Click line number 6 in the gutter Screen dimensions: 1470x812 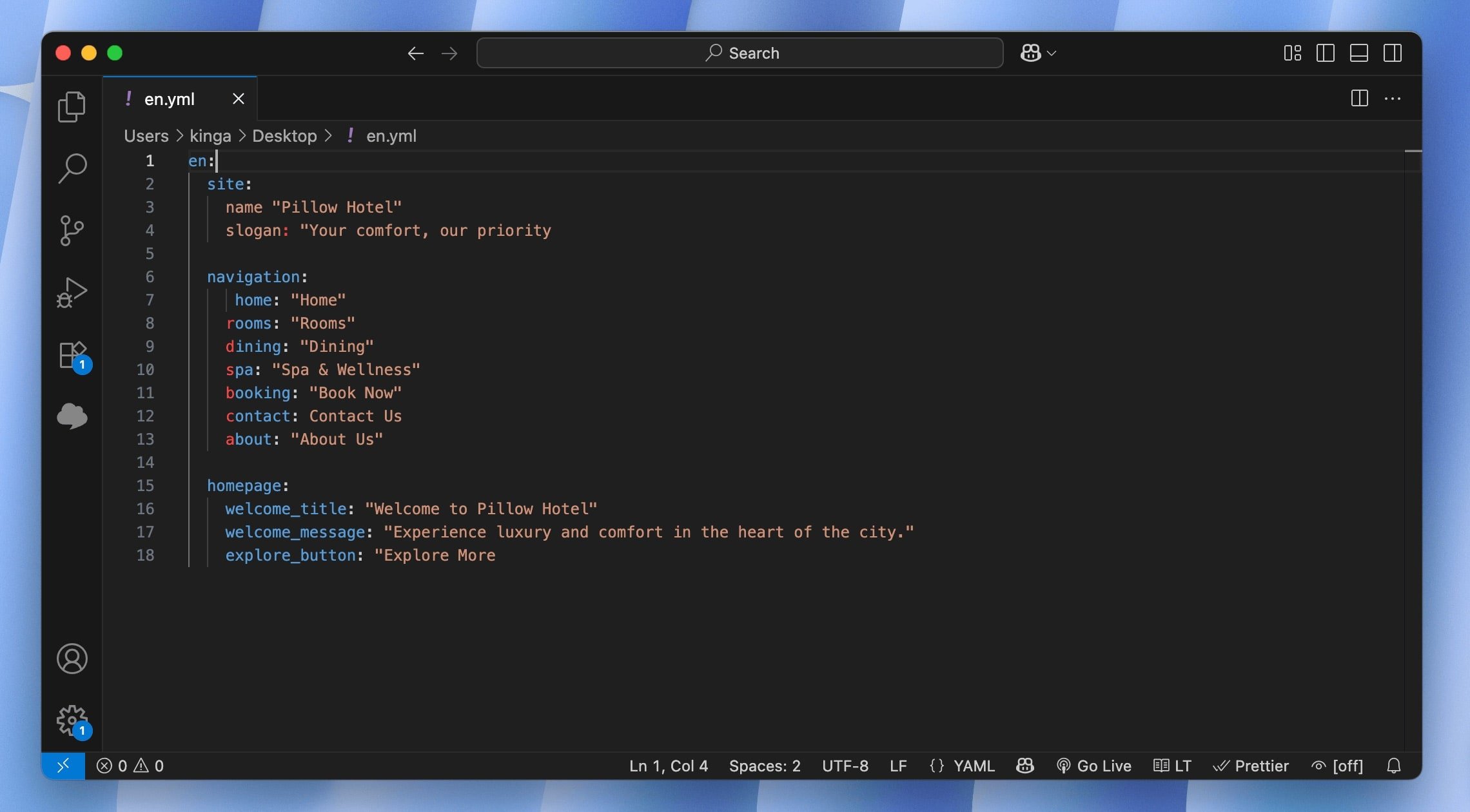150,276
